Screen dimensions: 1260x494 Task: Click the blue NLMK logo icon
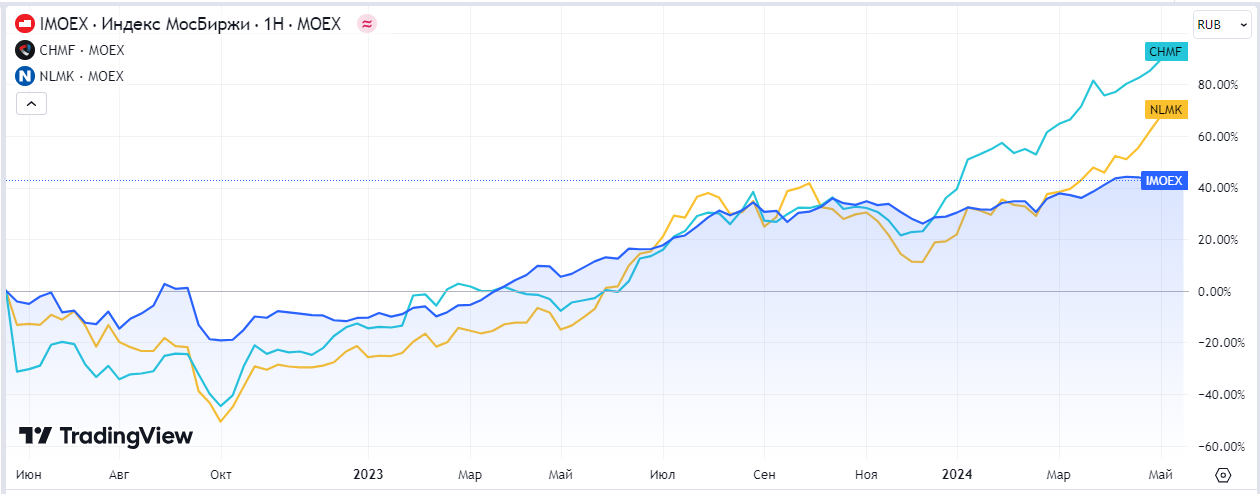pyautogui.click(x=25, y=76)
